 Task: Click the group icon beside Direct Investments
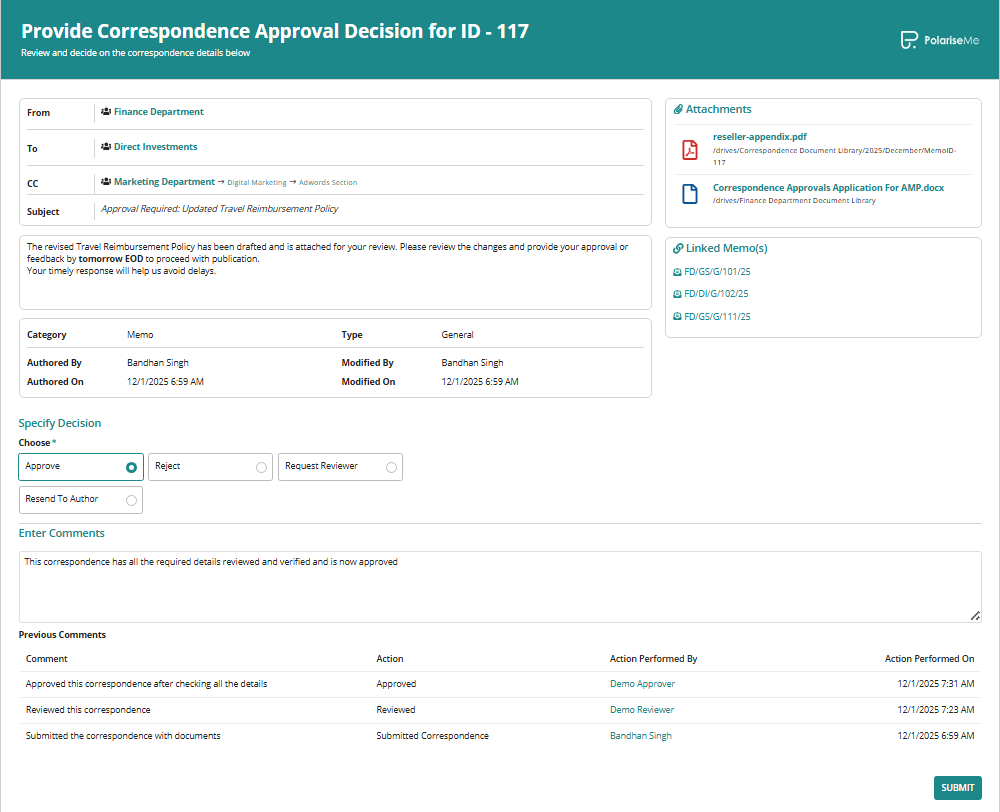point(106,147)
